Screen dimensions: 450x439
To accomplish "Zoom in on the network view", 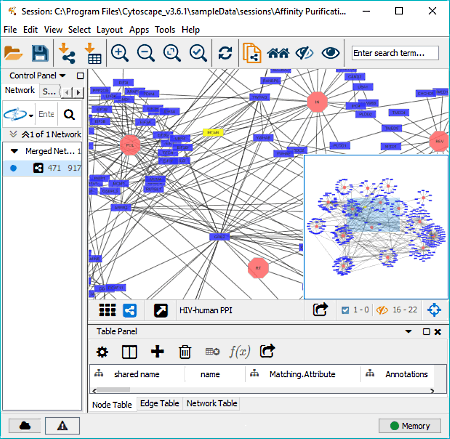I will tap(120, 53).
